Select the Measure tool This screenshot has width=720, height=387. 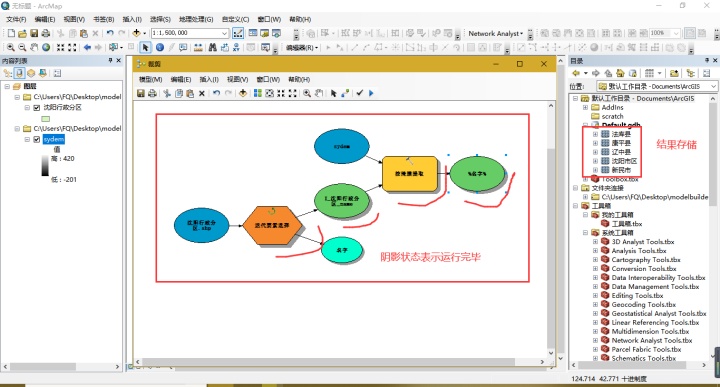click(198, 47)
